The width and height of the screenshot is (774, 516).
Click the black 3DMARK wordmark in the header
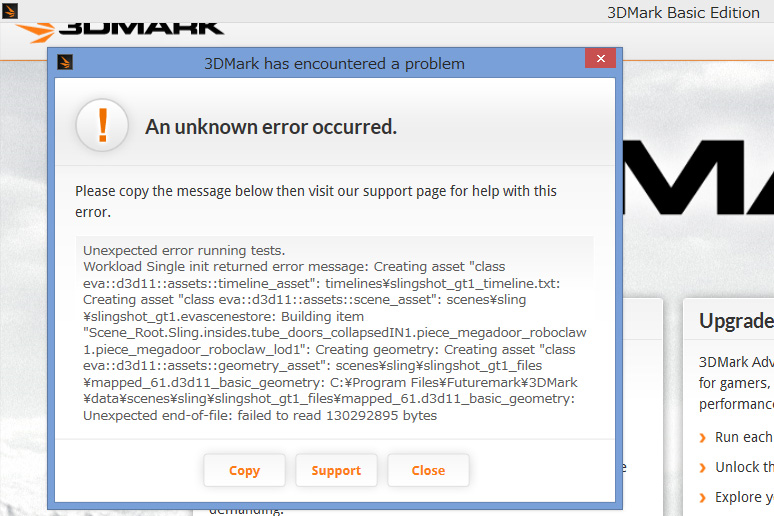(141, 29)
